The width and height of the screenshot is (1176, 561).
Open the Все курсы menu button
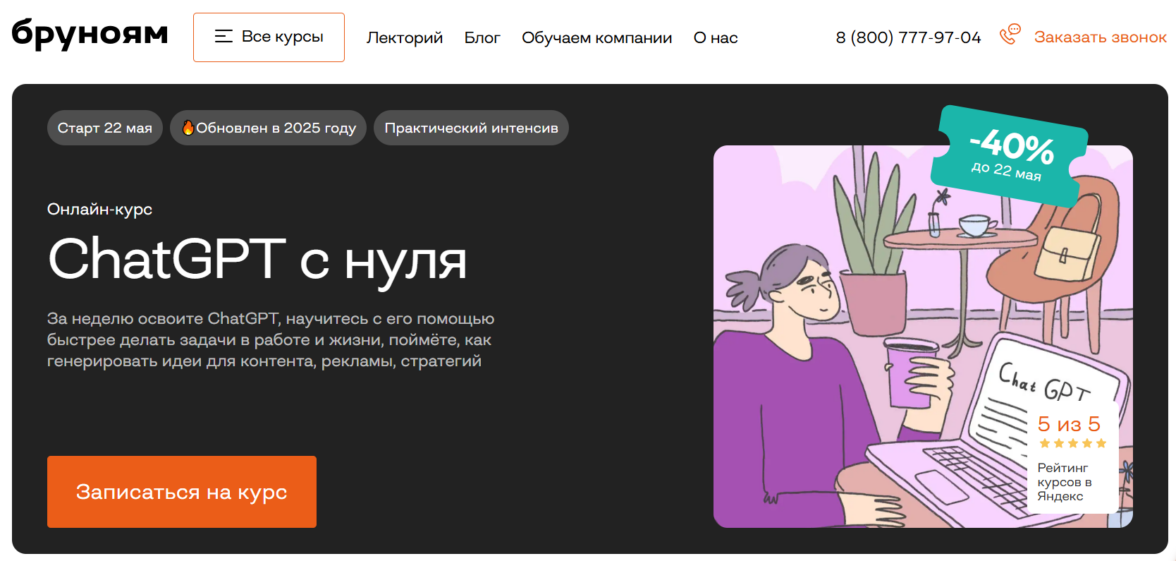(268, 37)
